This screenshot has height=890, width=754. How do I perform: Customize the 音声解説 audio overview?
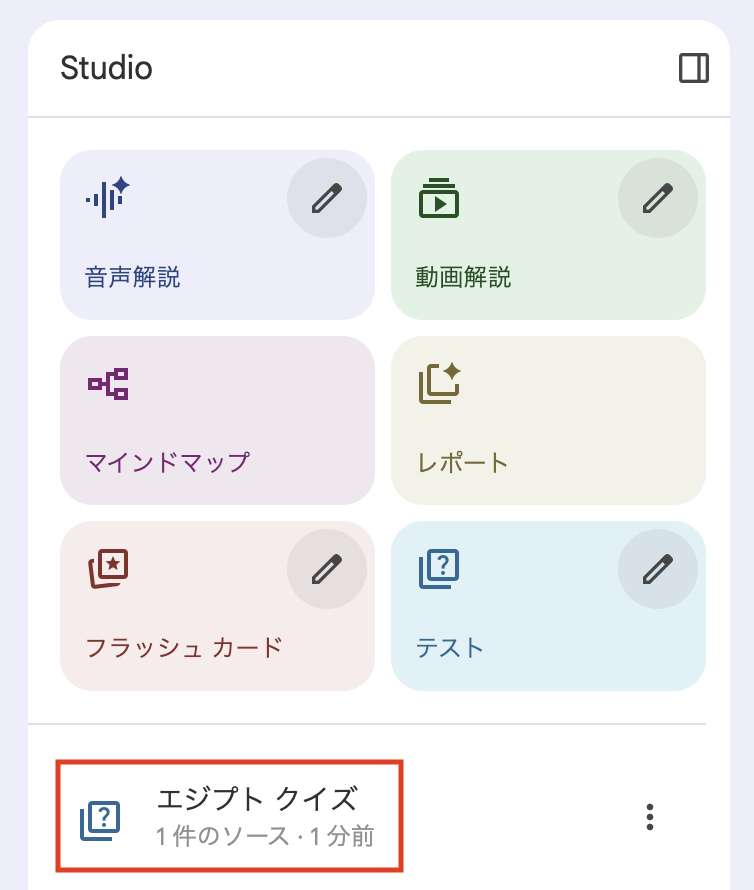coord(326,199)
